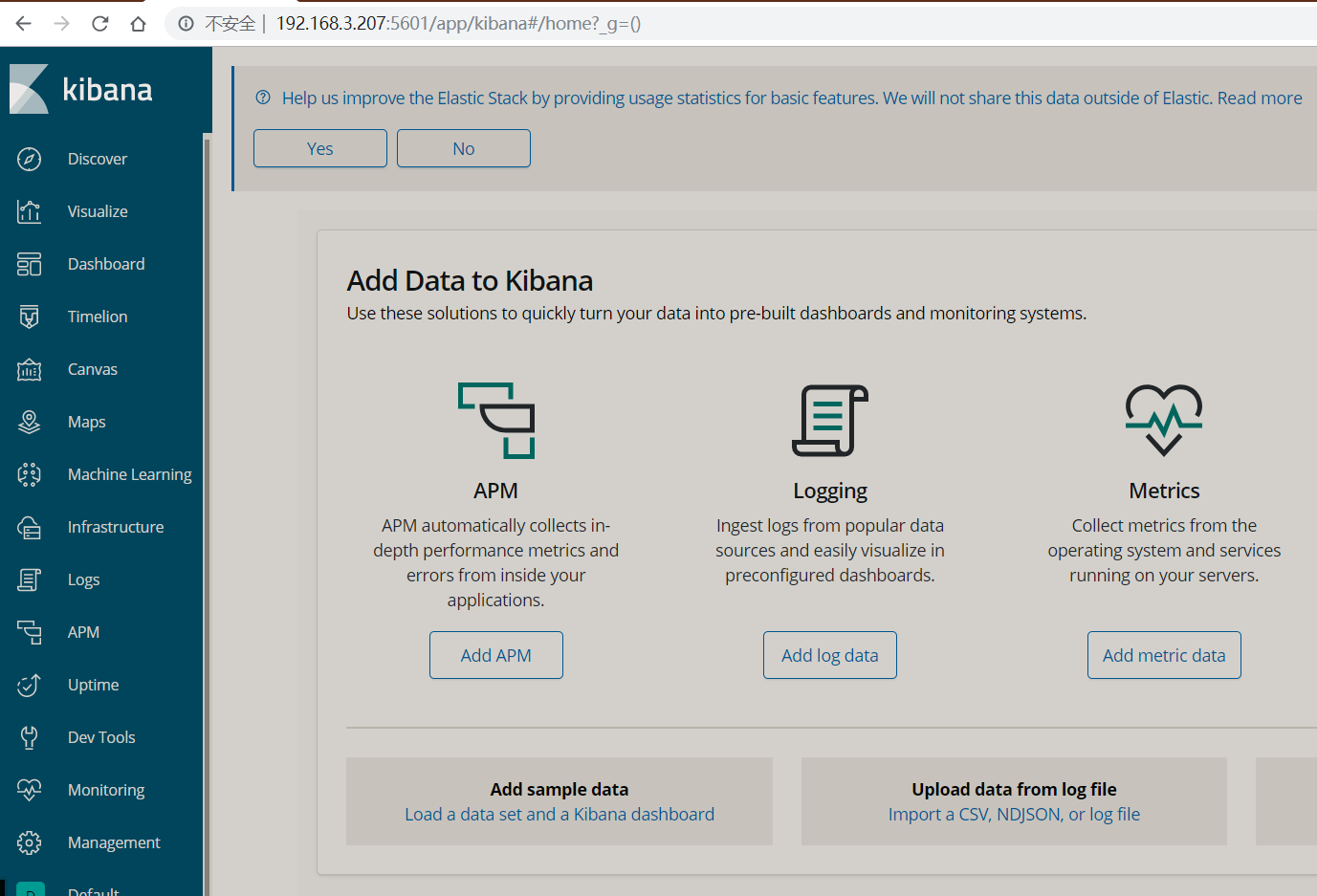Click the Dev Tools wrench icon

point(30,737)
